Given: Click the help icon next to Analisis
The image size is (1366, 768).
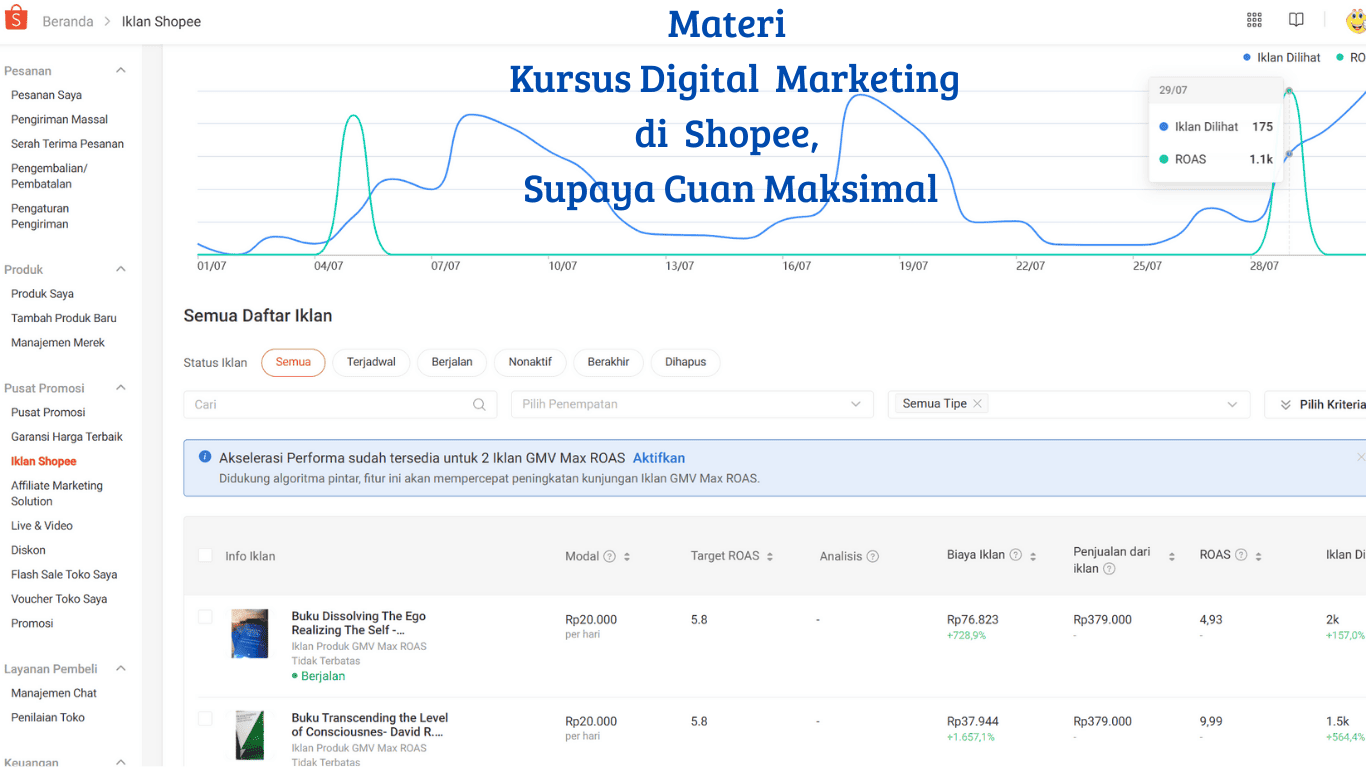Looking at the screenshot, I should [x=872, y=556].
